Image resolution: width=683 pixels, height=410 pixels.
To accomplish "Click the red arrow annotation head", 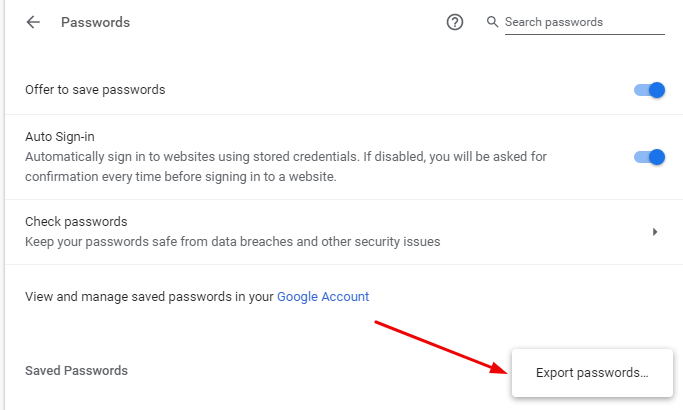I will (x=498, y=370).
